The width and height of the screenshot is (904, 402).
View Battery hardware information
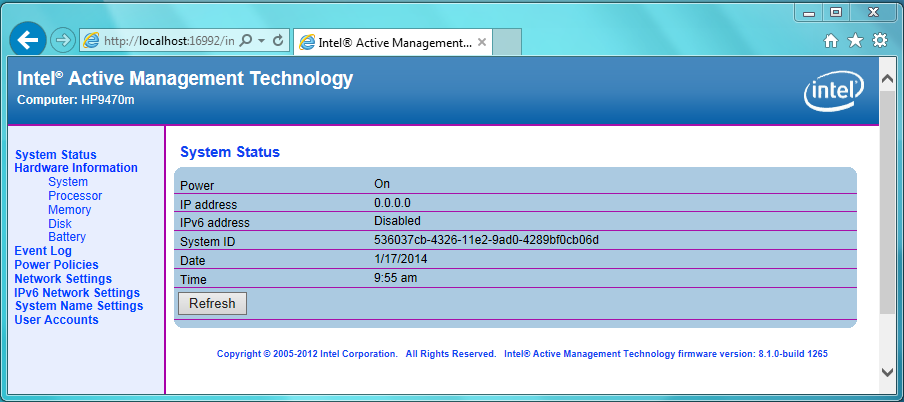click(67, 236)
